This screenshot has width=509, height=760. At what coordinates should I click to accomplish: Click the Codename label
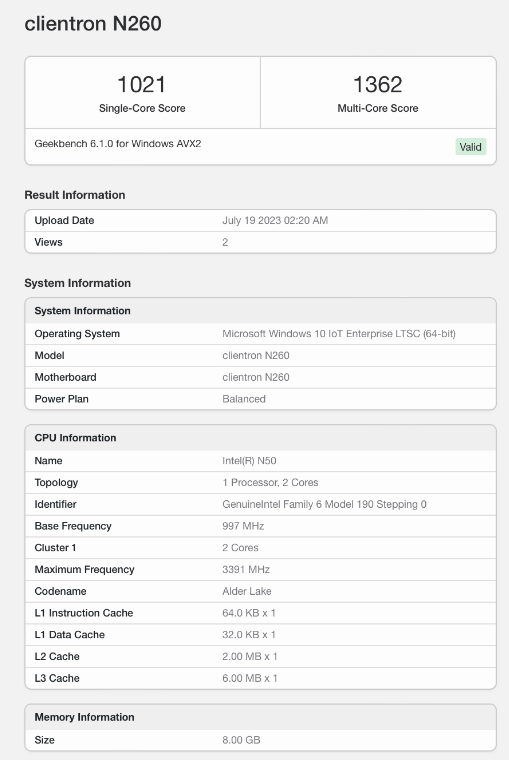(60, 591)
